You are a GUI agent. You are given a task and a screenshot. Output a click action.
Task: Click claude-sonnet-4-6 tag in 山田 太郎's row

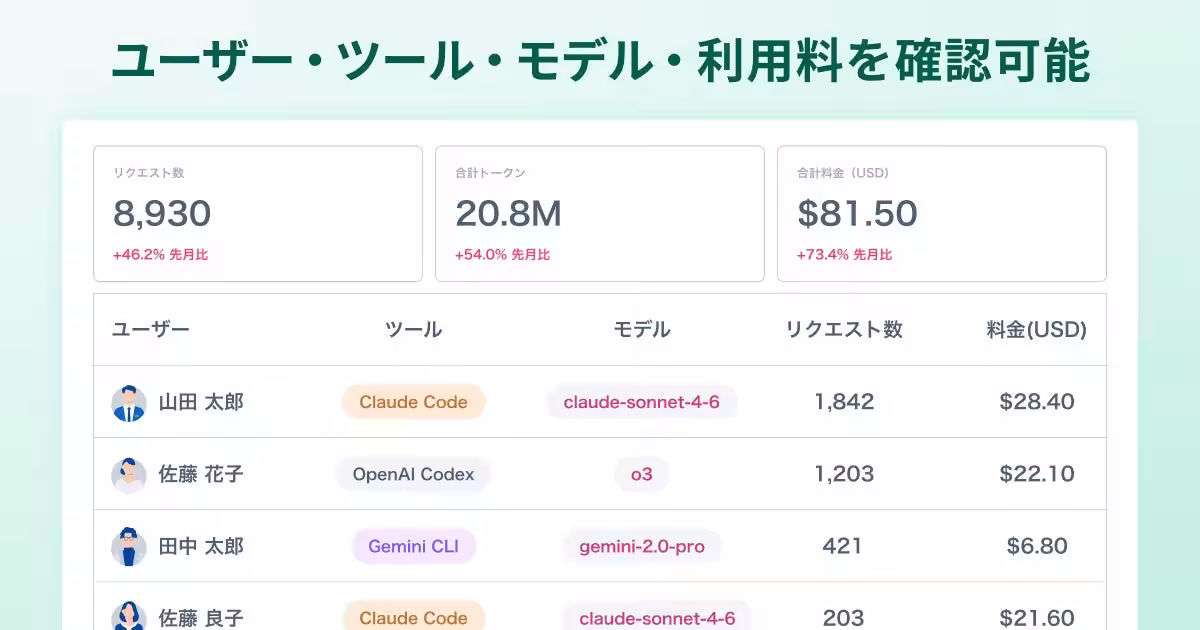point(642,402)
